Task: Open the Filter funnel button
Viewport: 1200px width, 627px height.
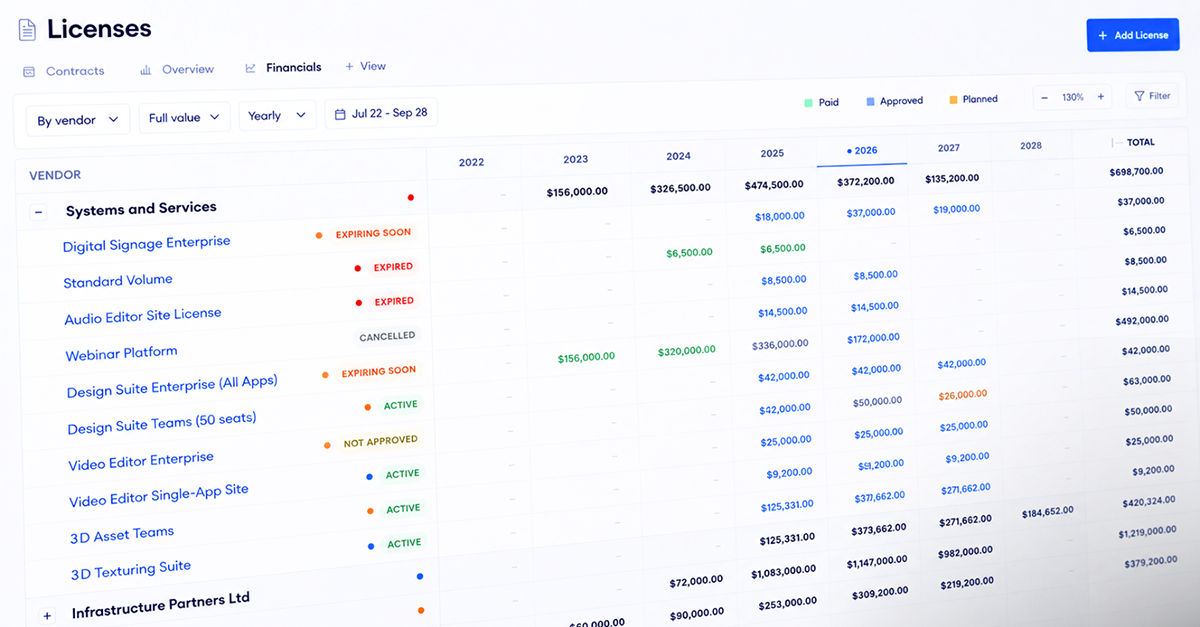Action: [x=1152, y=96]
